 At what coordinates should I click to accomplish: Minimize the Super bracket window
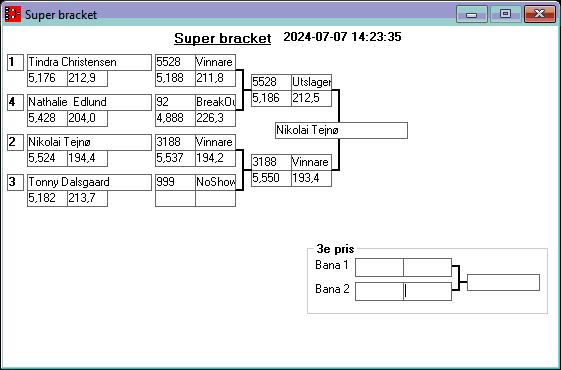(x=472, y=14)
